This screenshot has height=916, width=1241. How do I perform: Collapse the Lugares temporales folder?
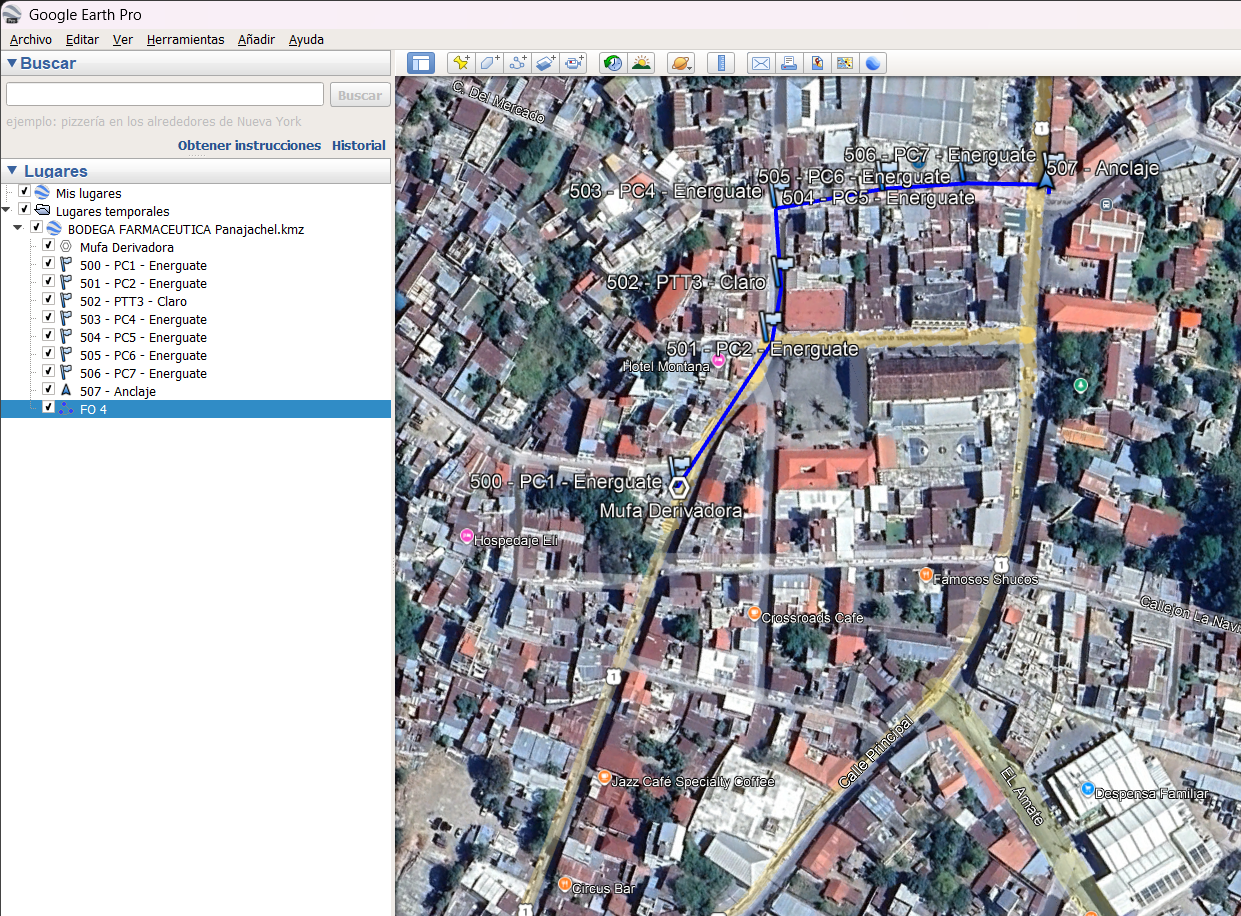[x=8, y=211]
